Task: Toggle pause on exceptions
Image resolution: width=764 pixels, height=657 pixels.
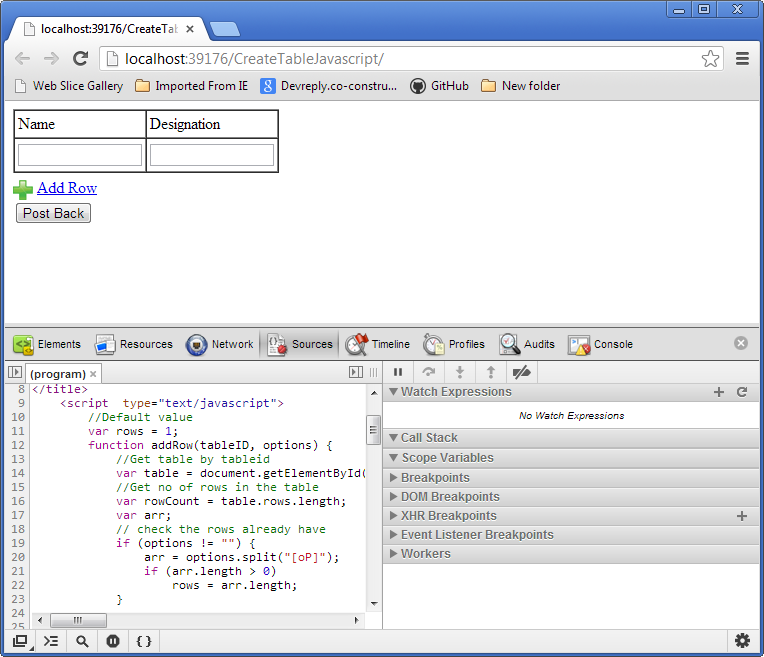Action: (x=113, y=641)
